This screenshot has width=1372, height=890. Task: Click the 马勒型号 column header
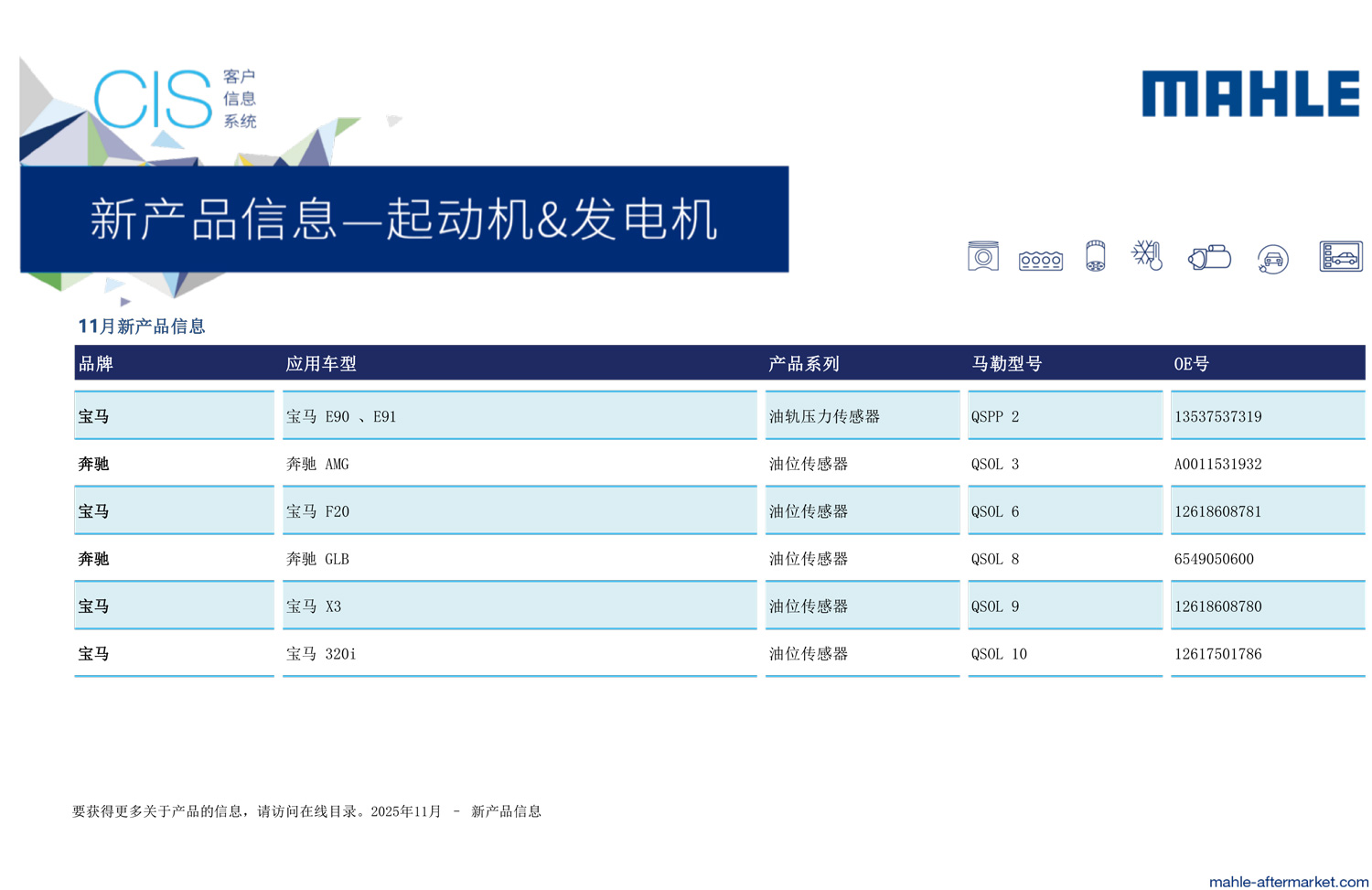[1006, 364]
